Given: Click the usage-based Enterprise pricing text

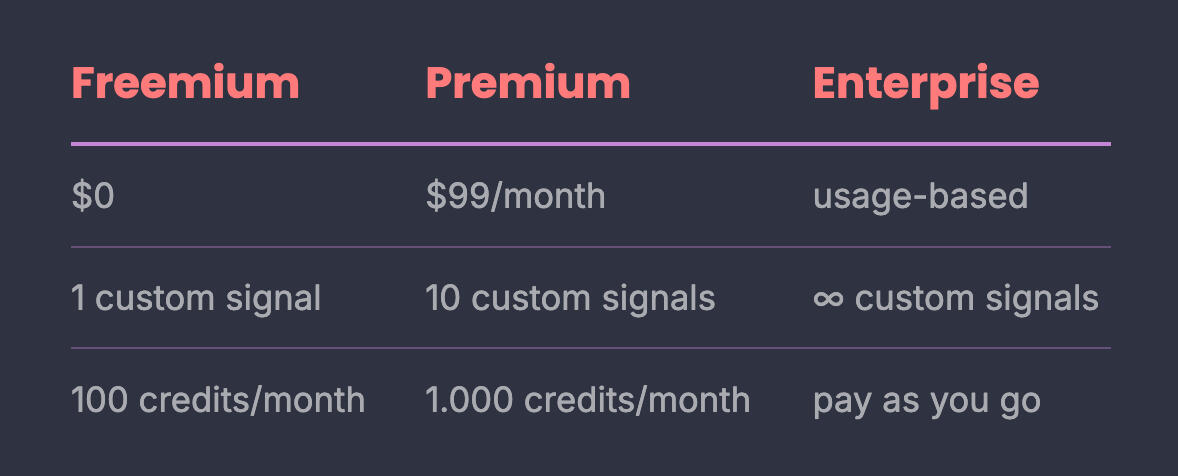Looking at the screenshot, I should point(920,196).
